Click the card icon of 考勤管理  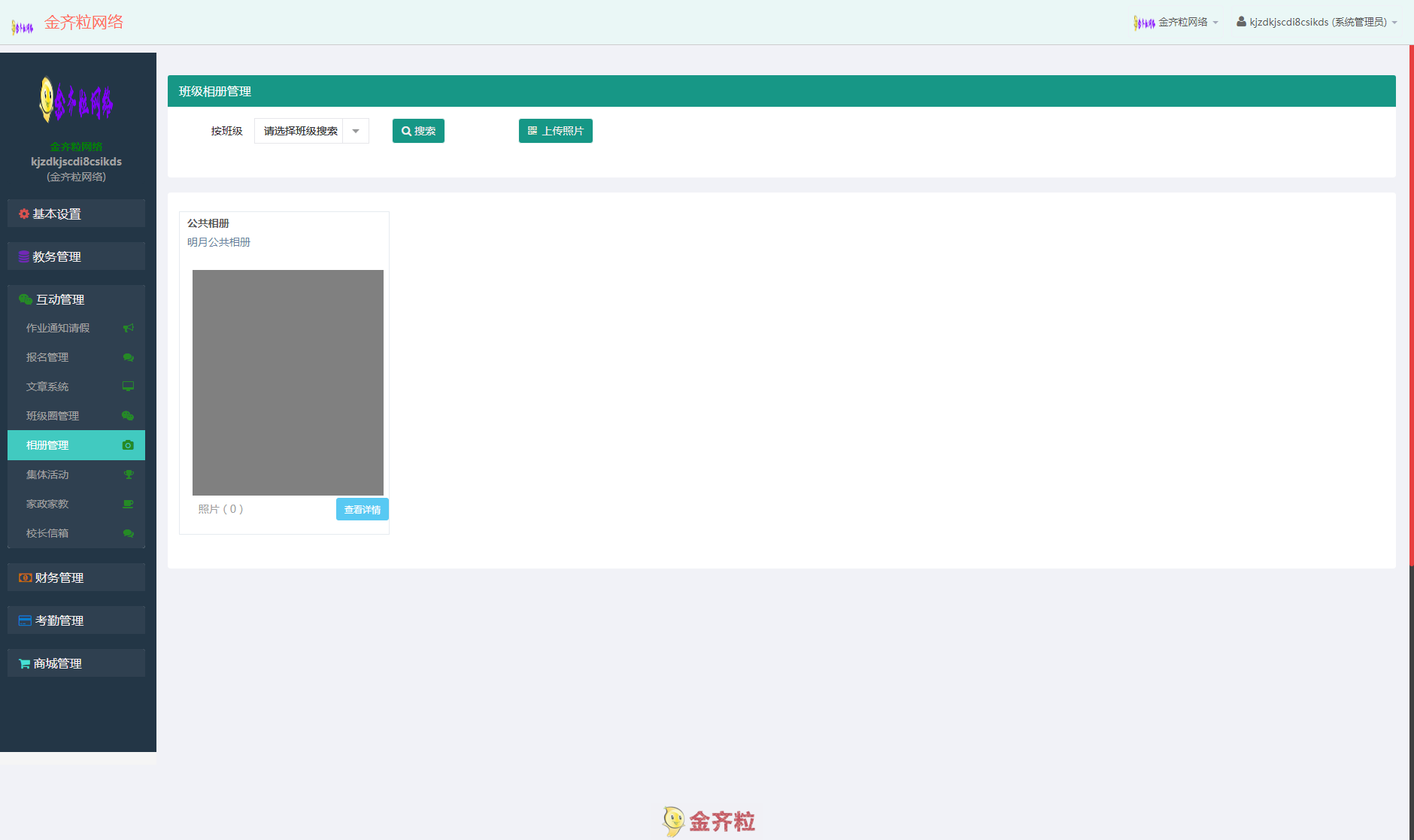[x=25, y=620]
